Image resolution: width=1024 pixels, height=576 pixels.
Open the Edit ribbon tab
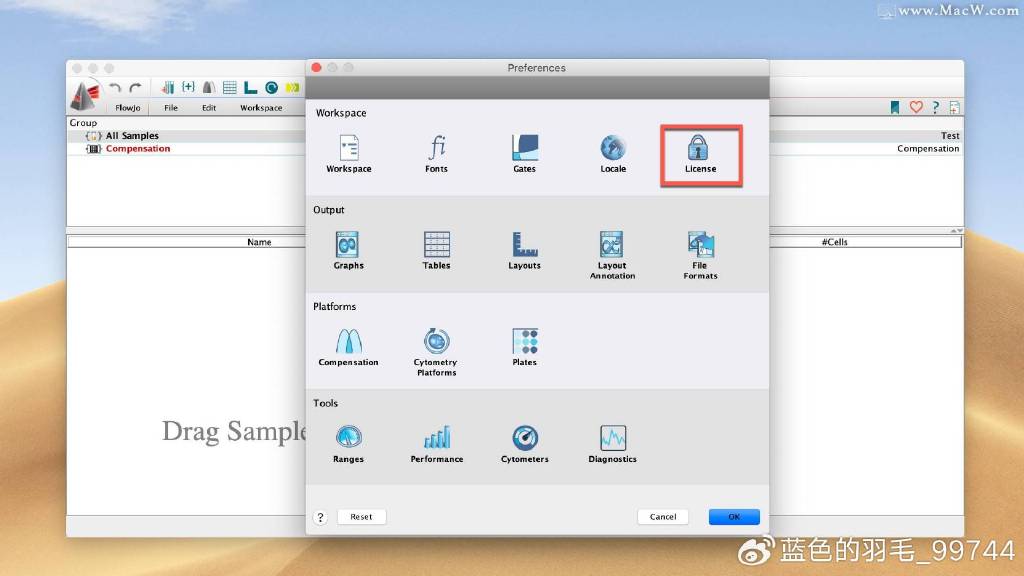coord(209,108)
